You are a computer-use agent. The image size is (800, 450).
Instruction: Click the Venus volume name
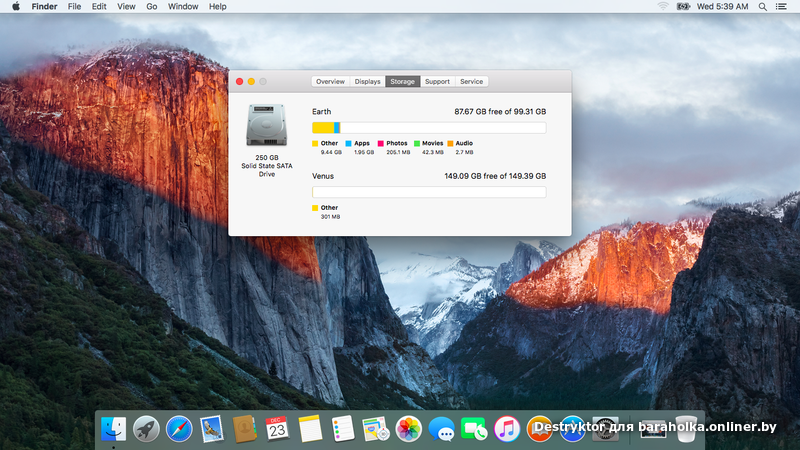323,176
